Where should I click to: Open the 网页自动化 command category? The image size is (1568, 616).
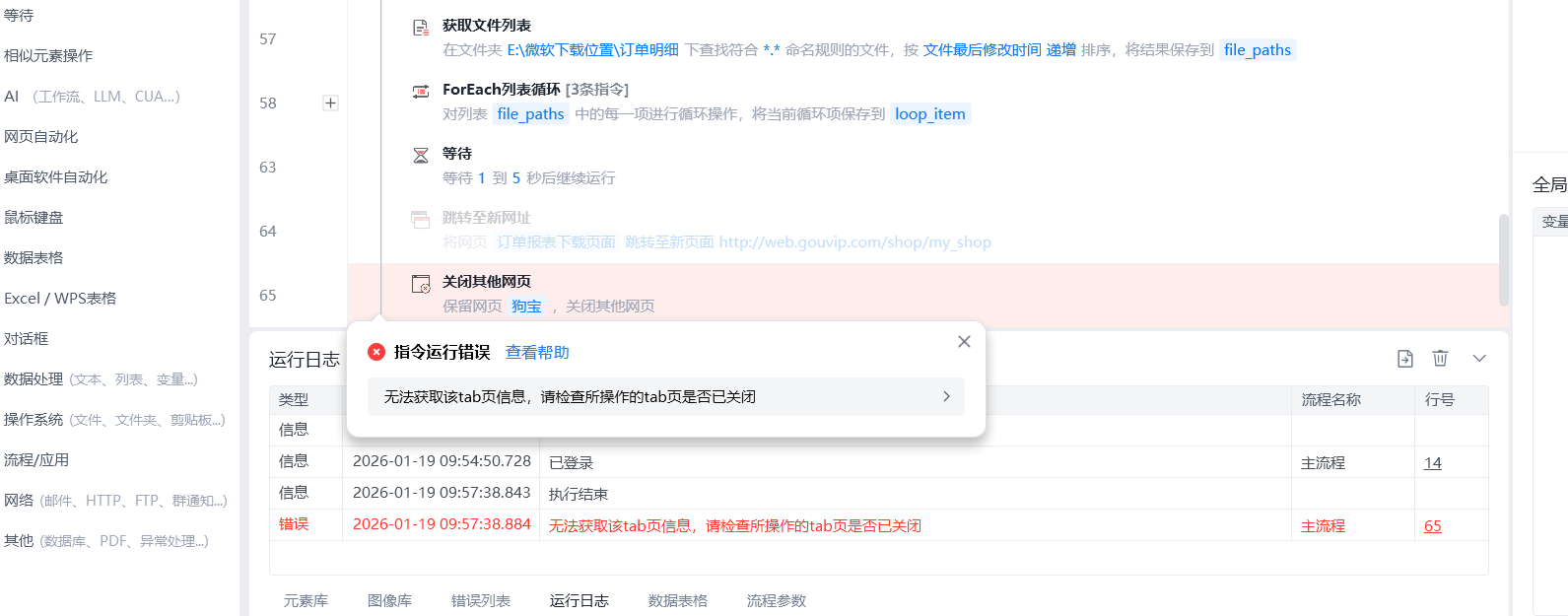41,137
